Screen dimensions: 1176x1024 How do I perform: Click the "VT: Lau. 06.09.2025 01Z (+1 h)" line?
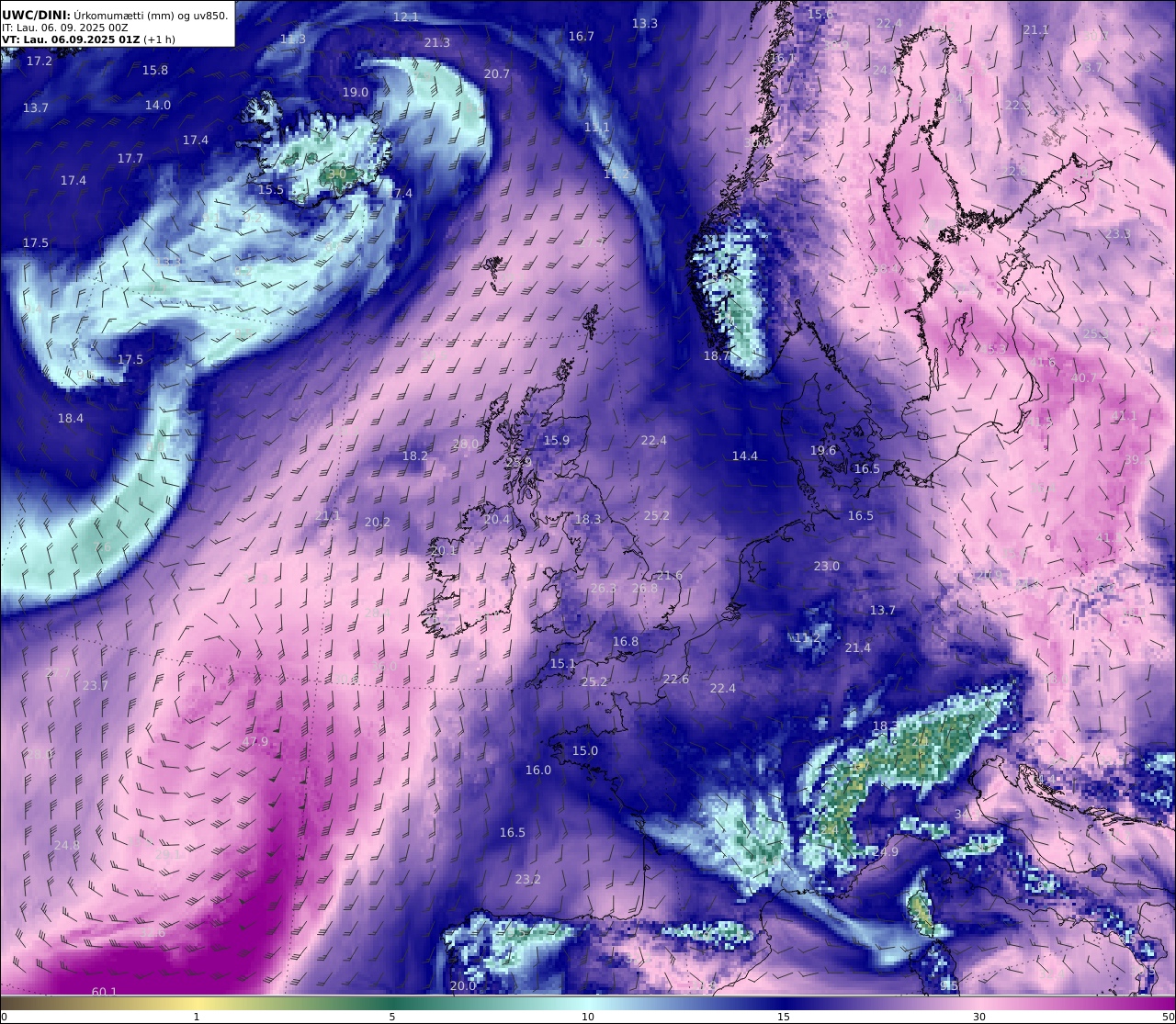tap(88, 39)
